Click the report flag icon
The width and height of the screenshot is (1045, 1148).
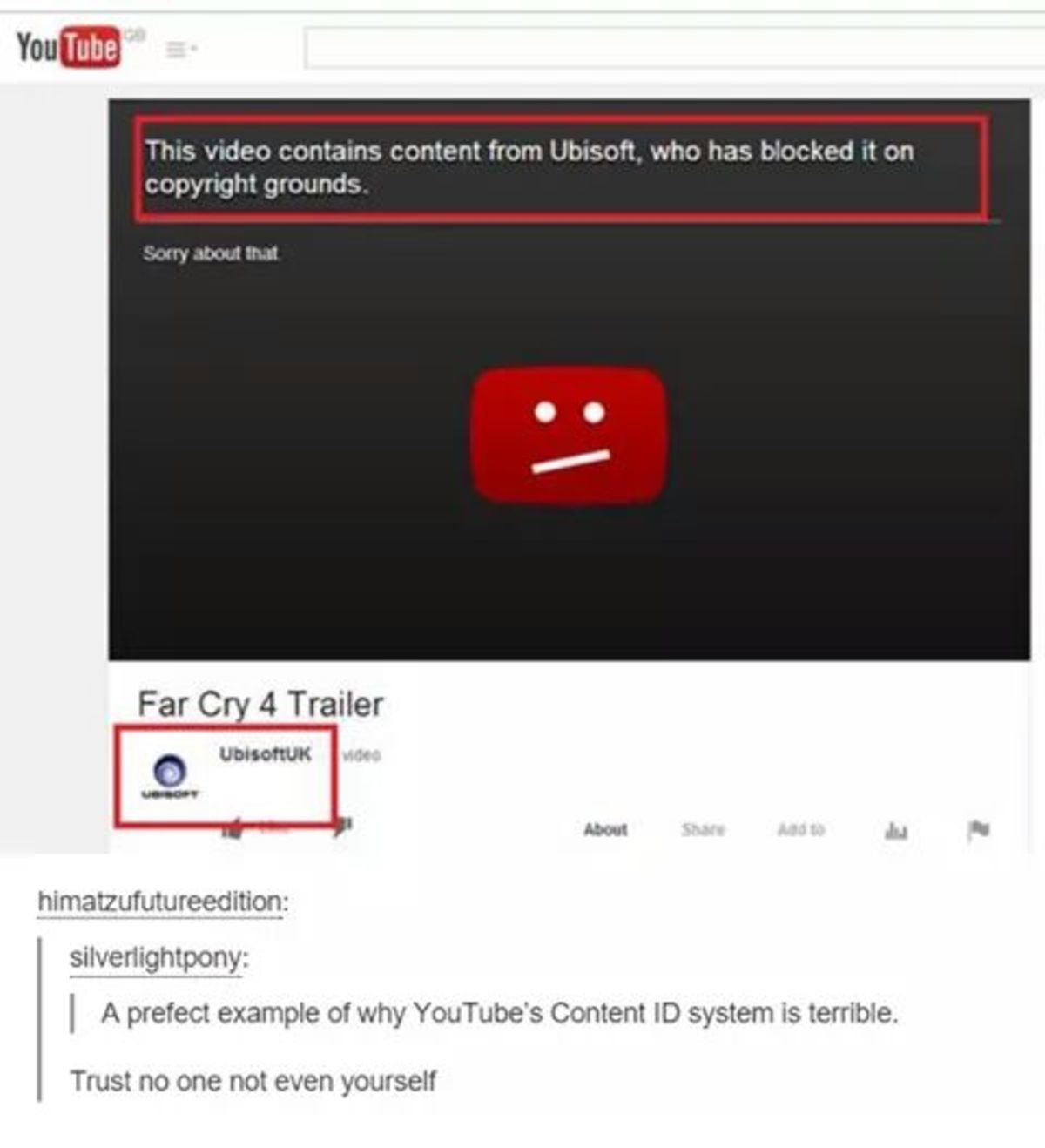pos(978,829)
